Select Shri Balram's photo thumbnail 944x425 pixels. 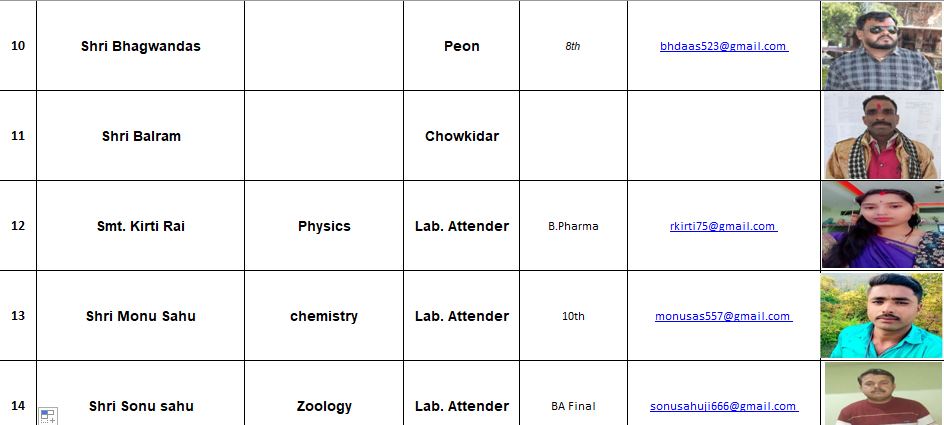[880, 136]
